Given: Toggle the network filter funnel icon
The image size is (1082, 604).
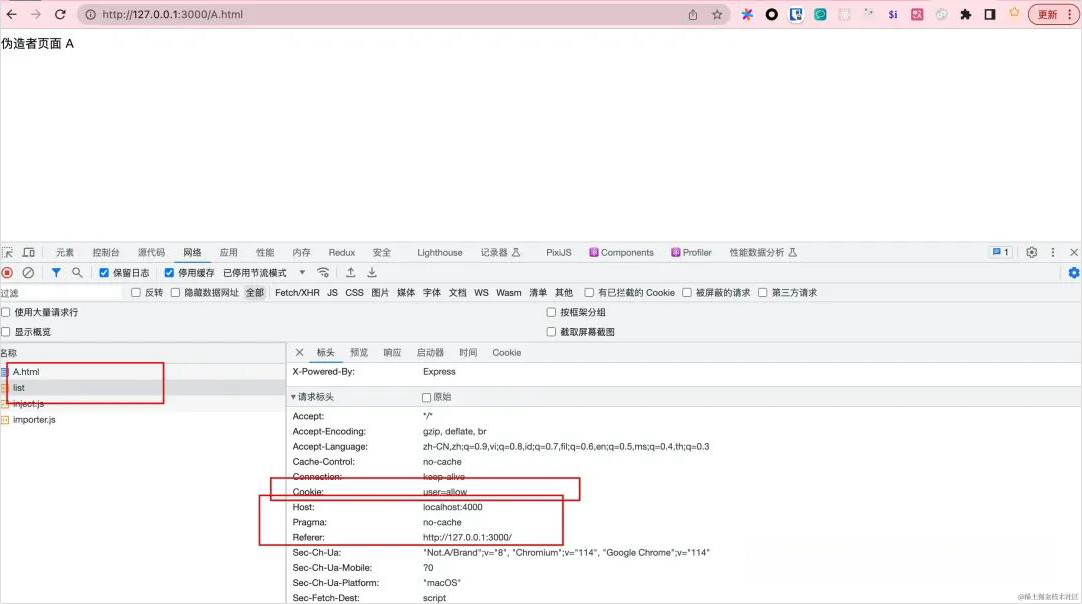Looking at the screenshot, I should coord(56,273).
